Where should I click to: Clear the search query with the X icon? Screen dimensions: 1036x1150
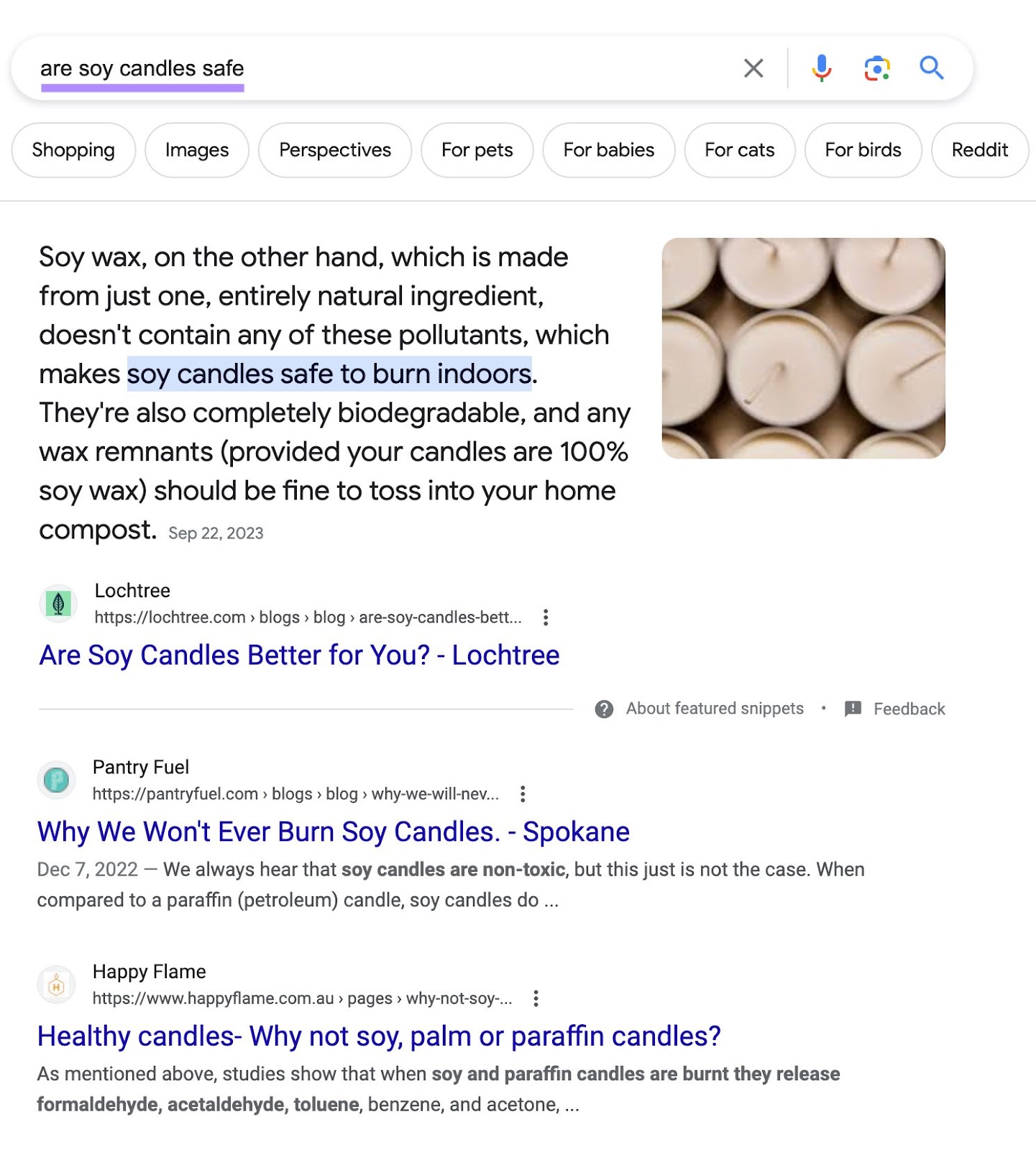click(753, 68)
